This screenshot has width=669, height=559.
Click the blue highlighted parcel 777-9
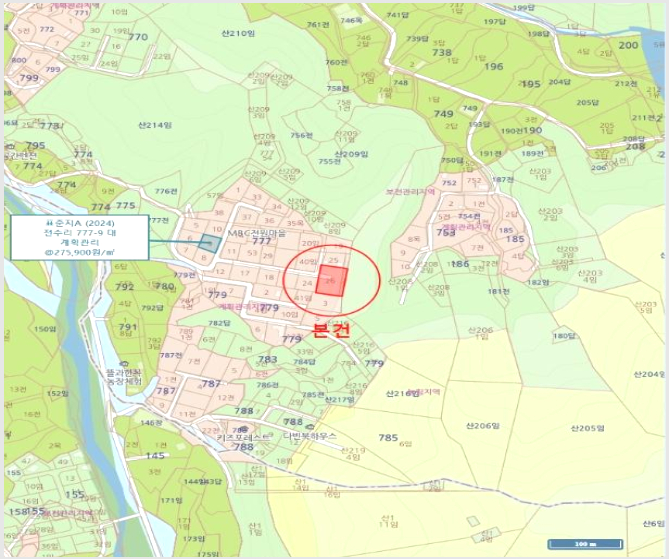pos(211,244)
